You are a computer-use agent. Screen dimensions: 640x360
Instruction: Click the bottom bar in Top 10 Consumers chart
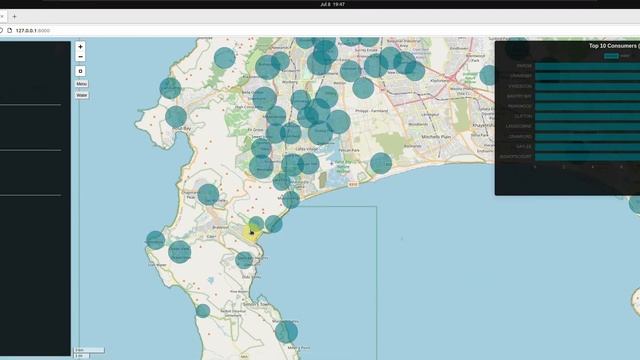tap(587, 157)
